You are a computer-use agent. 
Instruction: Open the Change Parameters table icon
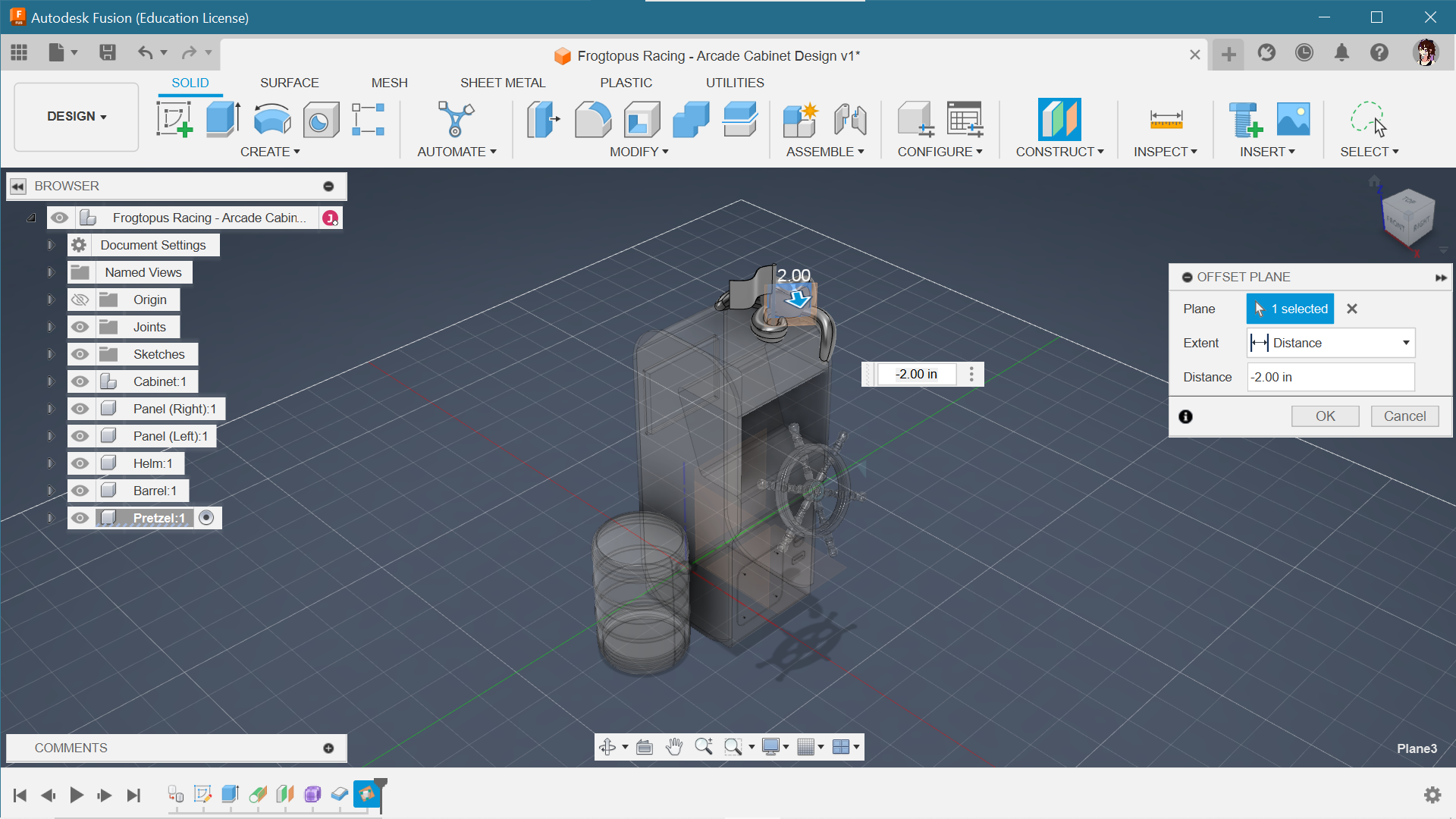pos(965,119)
